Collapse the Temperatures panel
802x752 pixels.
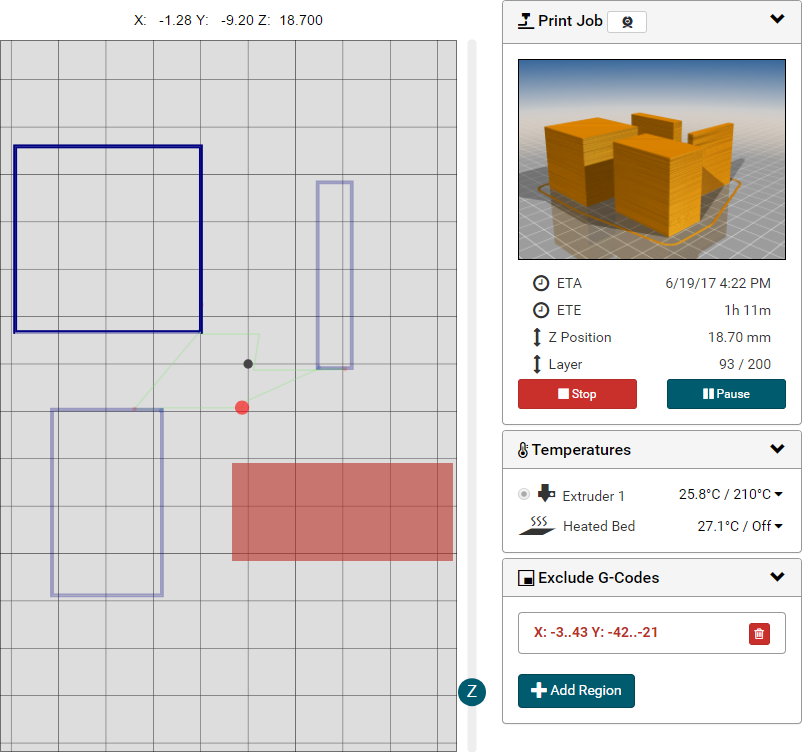point(777,449)
